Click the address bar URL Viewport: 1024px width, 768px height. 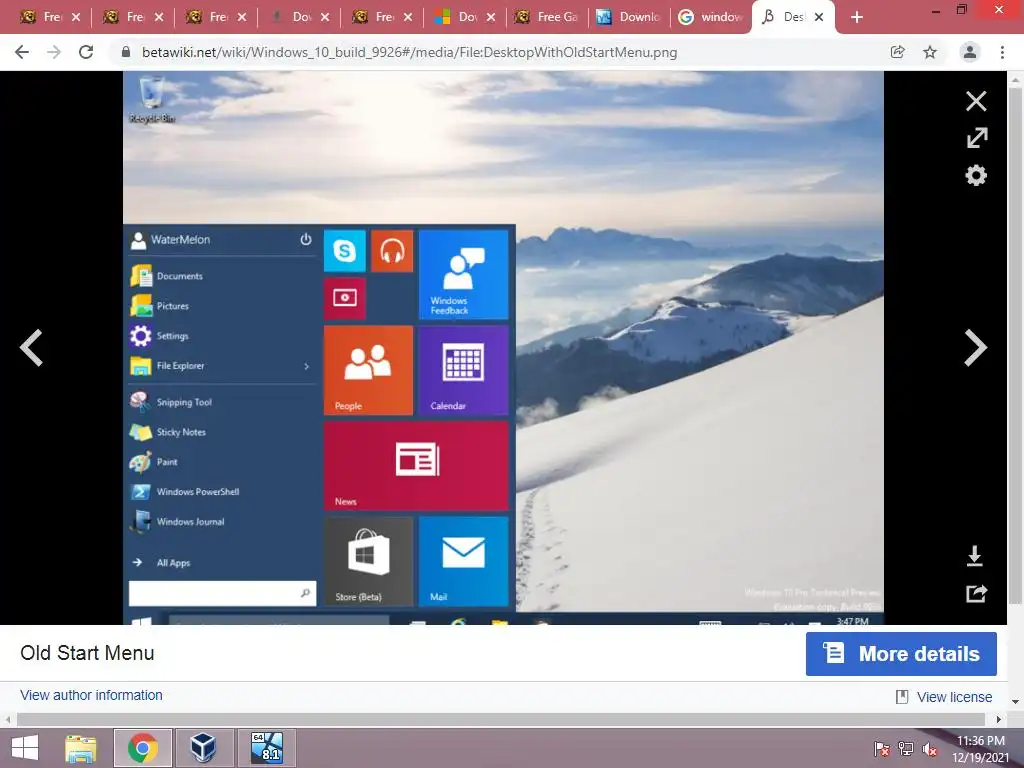coord(409,52)
